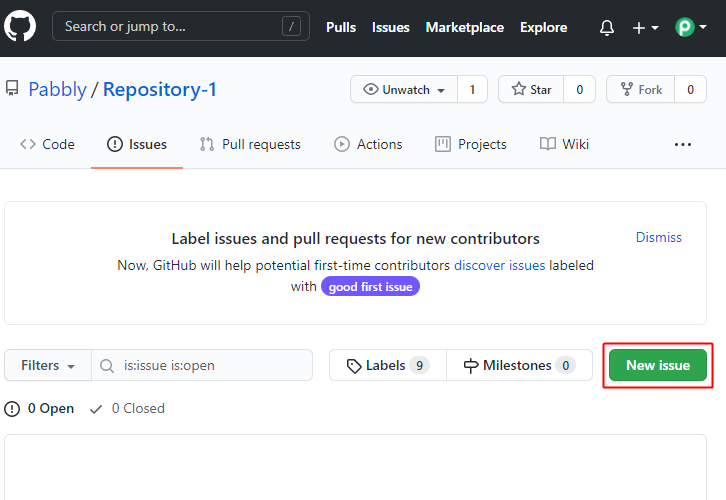Switch to the Code tab
Image resolution: width=726 pixels, height=500 pixels.
click(47, 144)
